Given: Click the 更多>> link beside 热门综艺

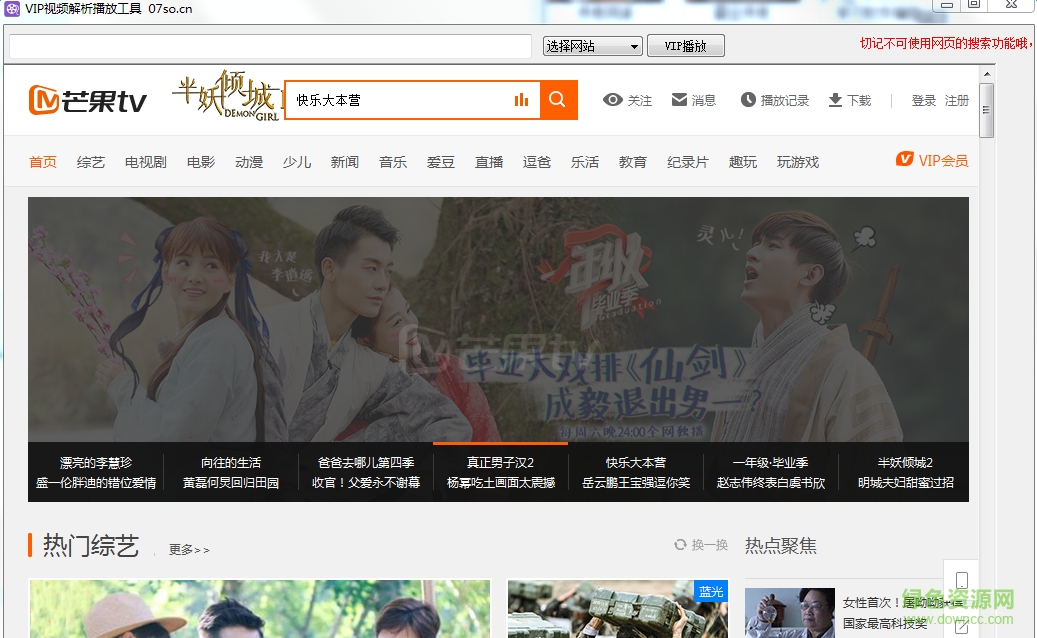Looking at the screenshot, I should [x=189, y=549].
